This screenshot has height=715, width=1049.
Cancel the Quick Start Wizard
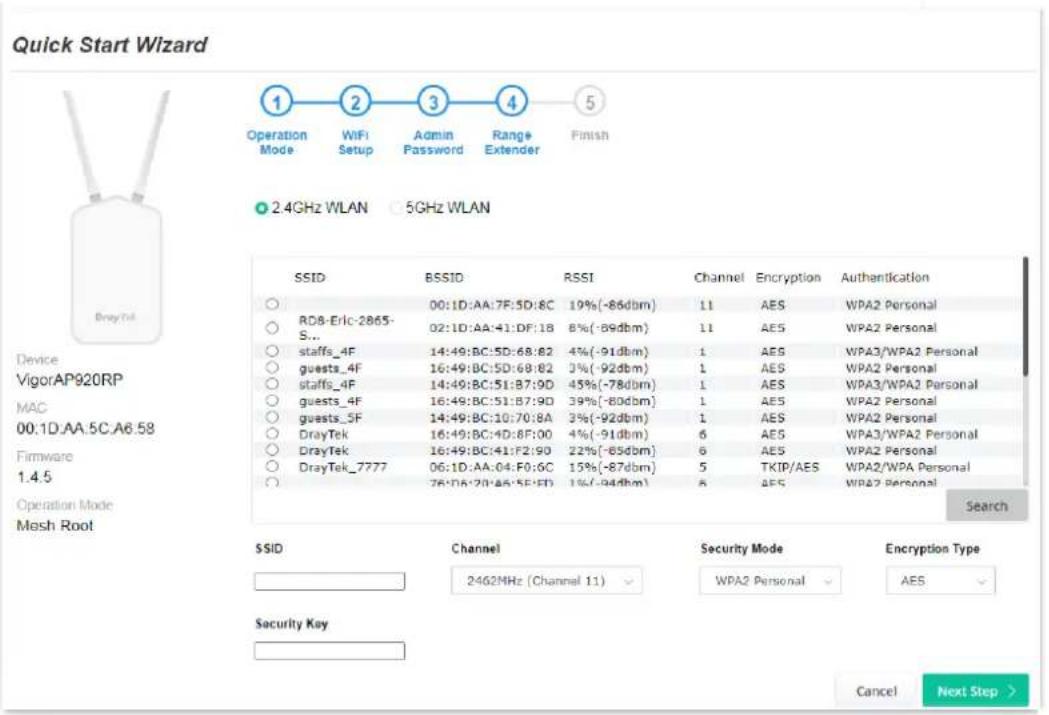pos(876,691)
